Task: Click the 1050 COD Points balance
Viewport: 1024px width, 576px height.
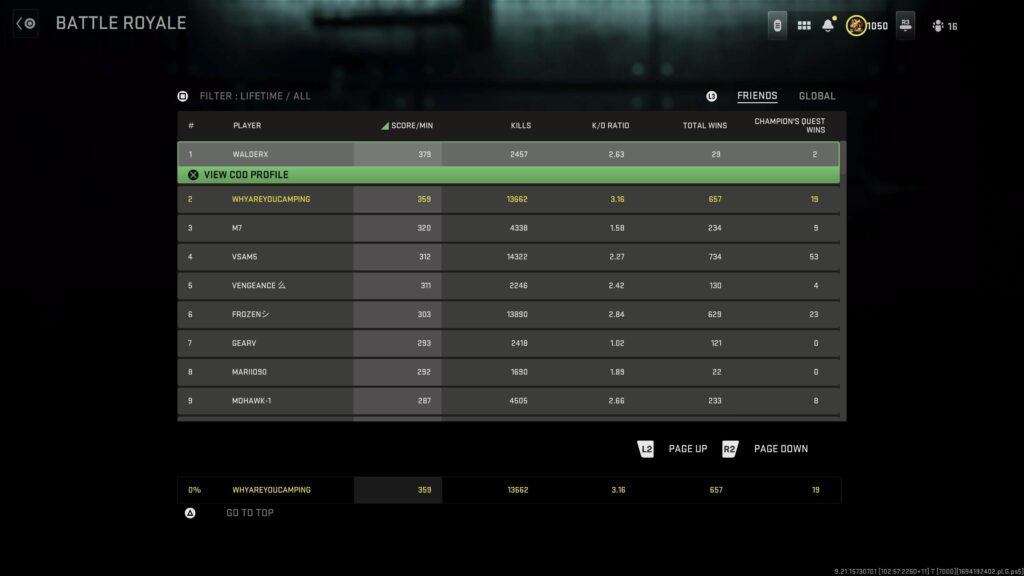Action: pyautogui.click(x=877, y=26)
